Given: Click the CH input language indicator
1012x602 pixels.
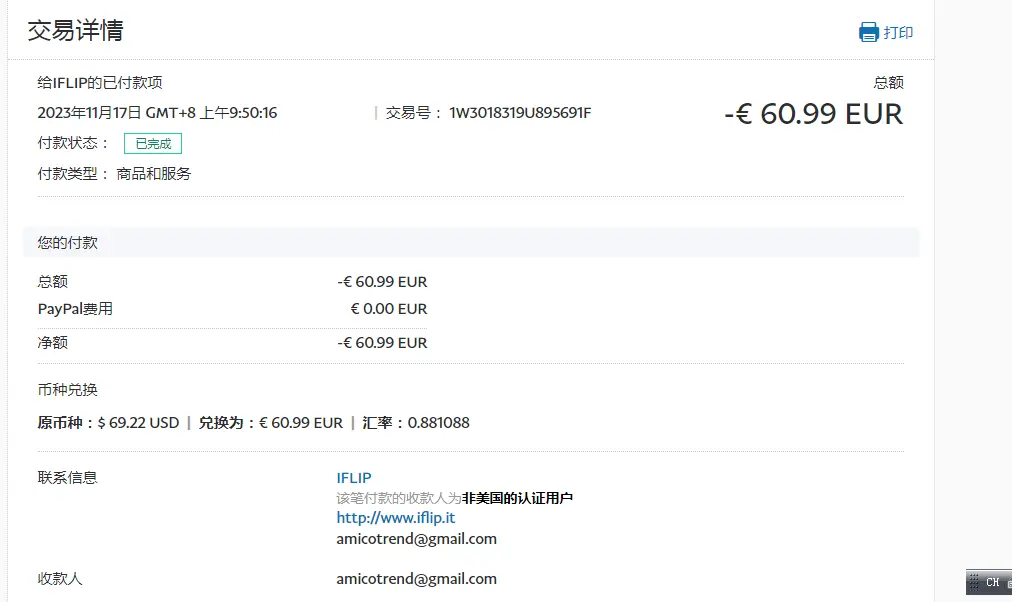Looking at the screenshot, I should (x=993, y=582).
